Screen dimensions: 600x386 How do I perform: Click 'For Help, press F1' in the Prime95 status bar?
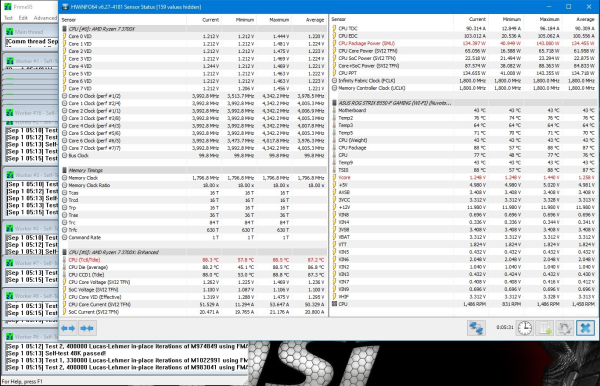click(22, 381)
